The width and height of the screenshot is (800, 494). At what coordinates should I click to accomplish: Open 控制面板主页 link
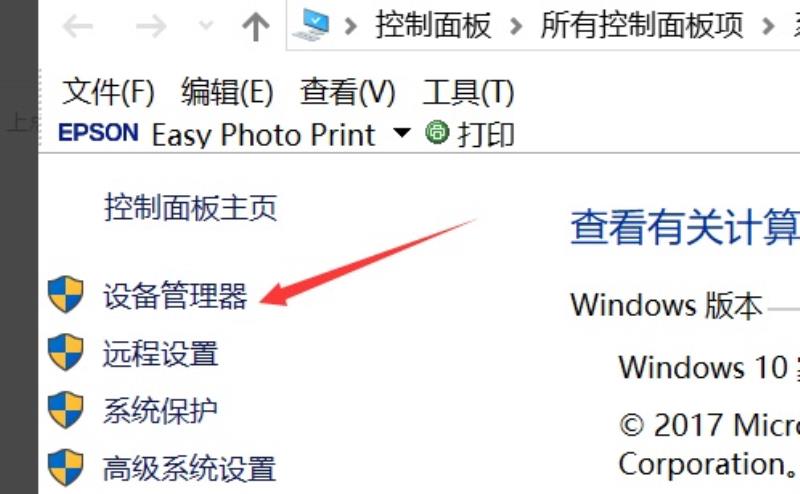pos(191,208)
